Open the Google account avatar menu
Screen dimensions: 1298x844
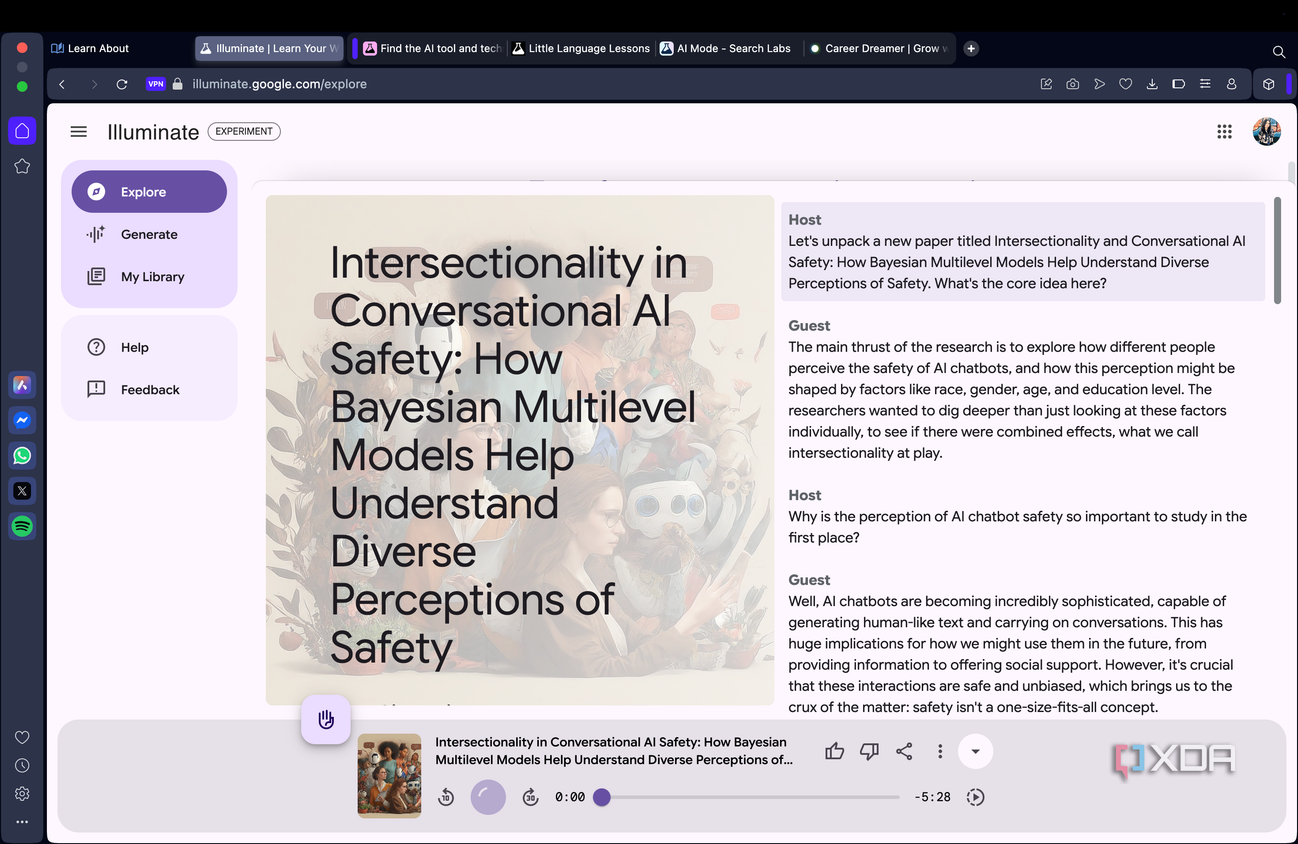click(x=1267, y=132)
